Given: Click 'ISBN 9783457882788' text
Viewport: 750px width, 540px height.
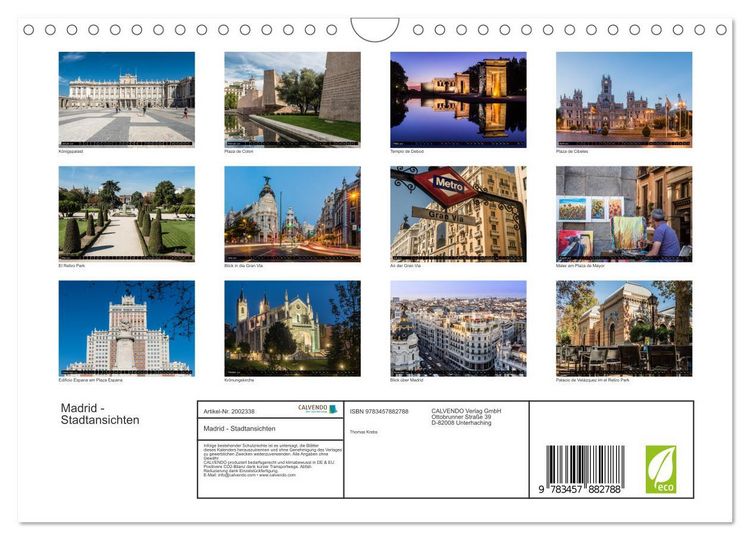Looking at the screenshot, I should coord(379,411).
